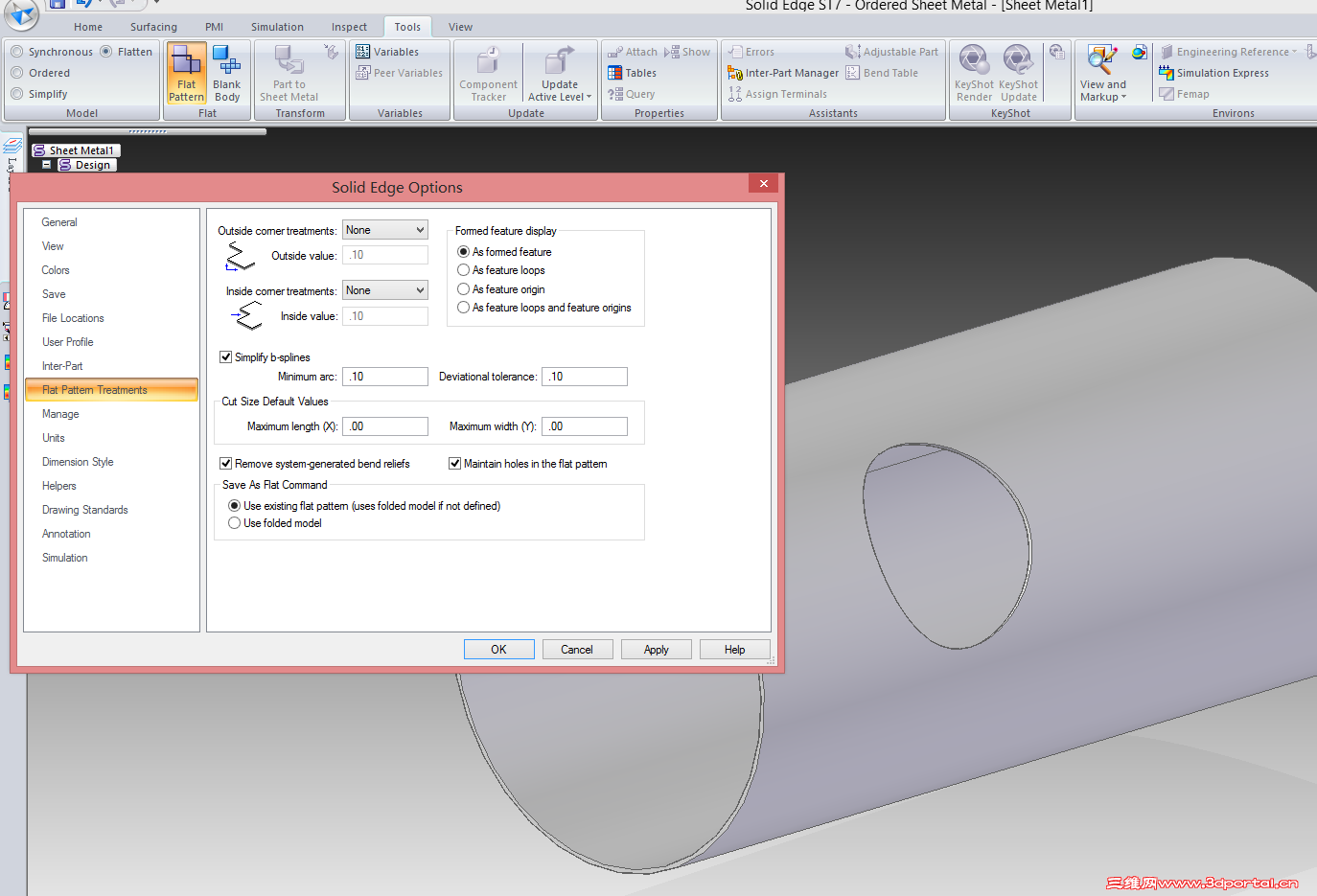Select the Blank Body tool
Screen dimensions: 1317x896
pos(227,73)
